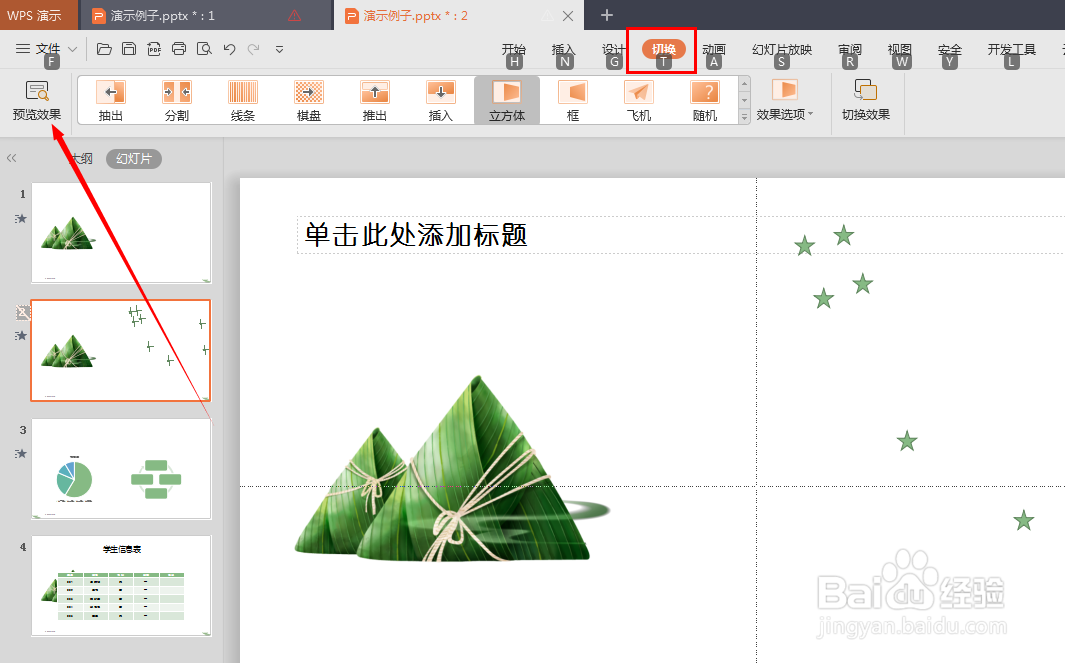Switch to the 设计 Design ribbon tab
Image resolution: width=1065 pixels, height=663 pixels.
613,49
